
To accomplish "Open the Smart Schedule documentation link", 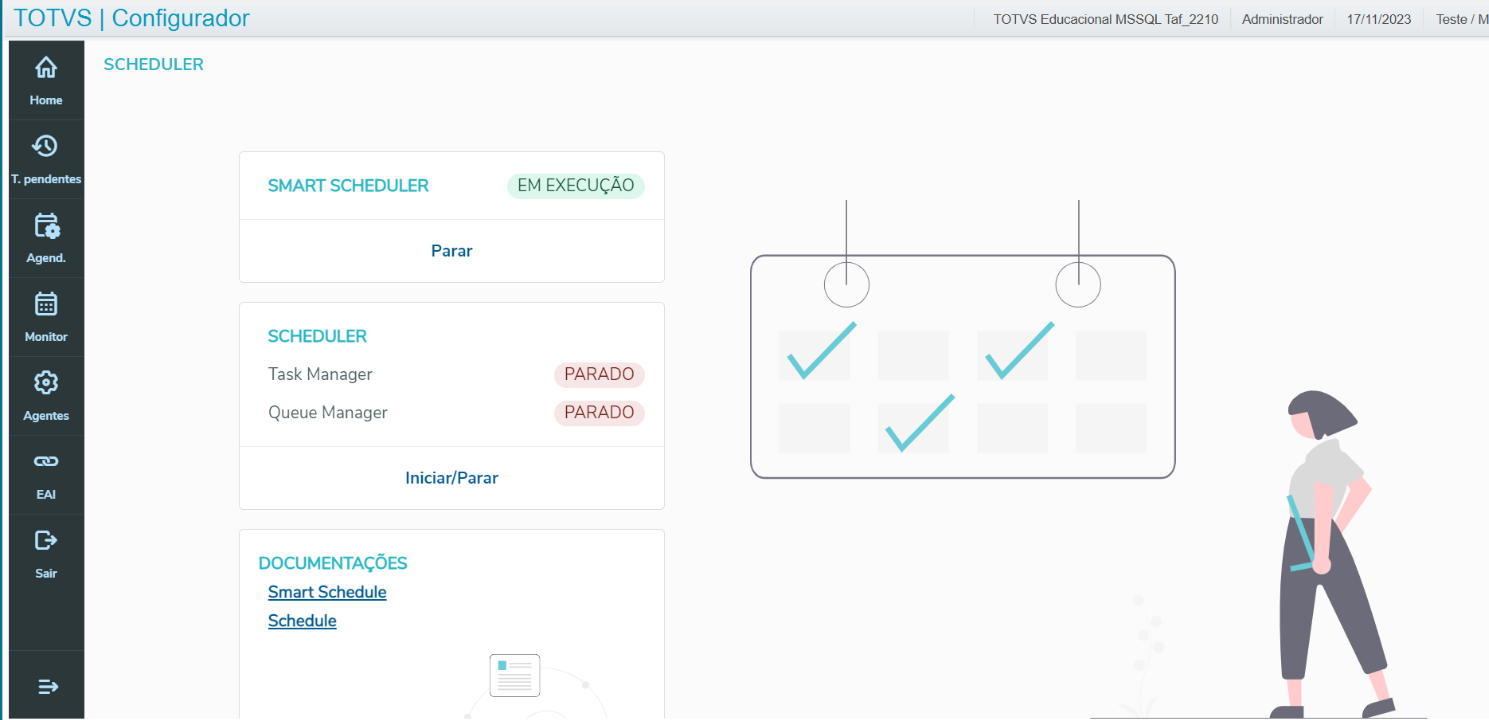I will click(327, 592).
